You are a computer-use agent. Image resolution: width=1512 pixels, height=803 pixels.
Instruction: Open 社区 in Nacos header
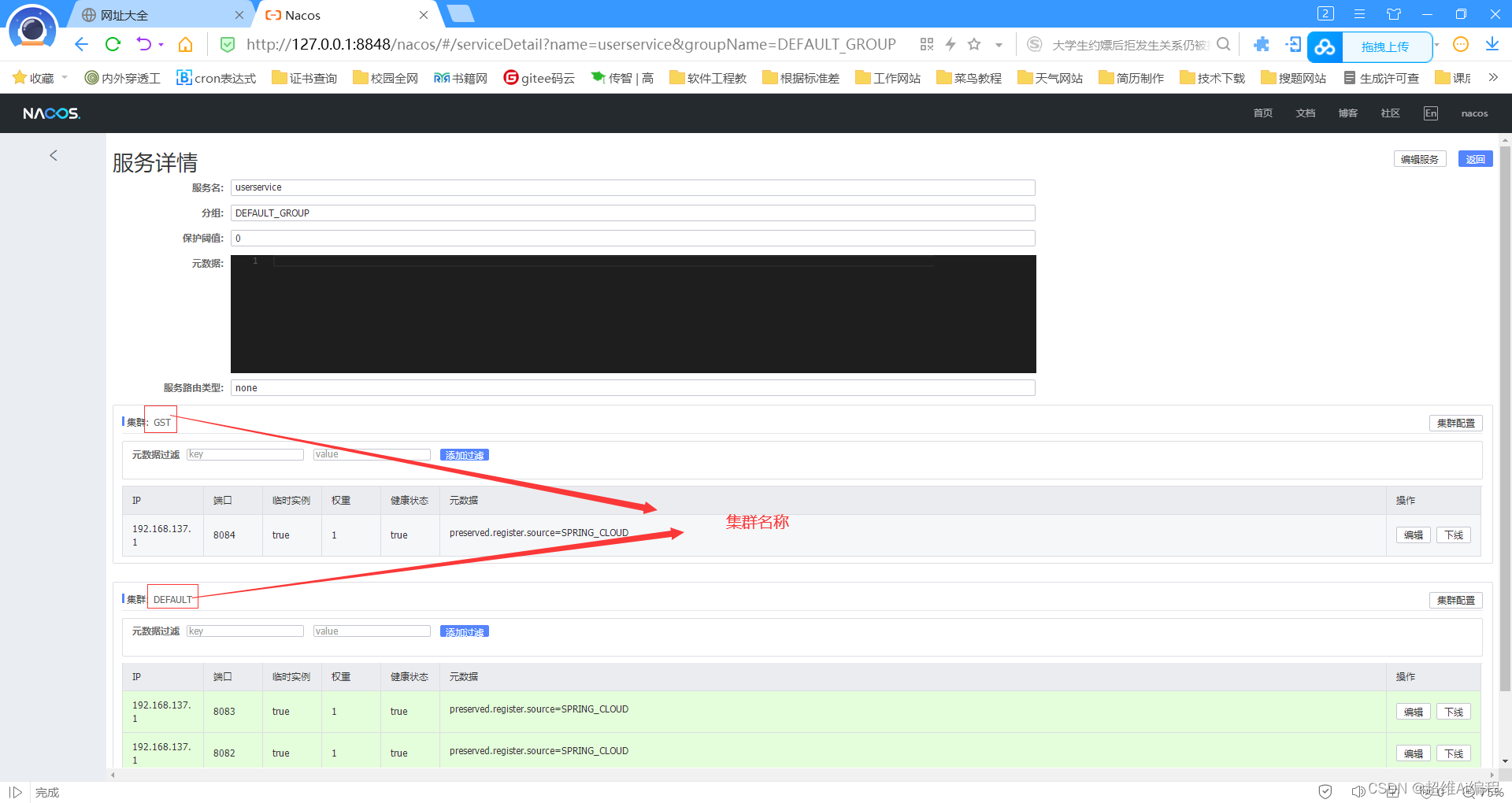pyautogui.click(x=1391, y=113)
